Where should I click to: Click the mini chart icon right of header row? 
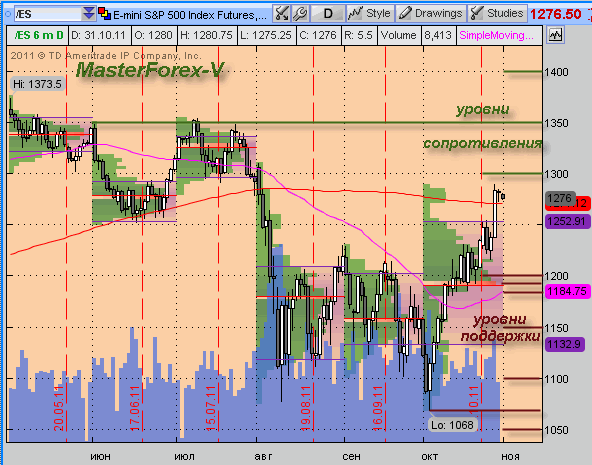click(555, 35)
